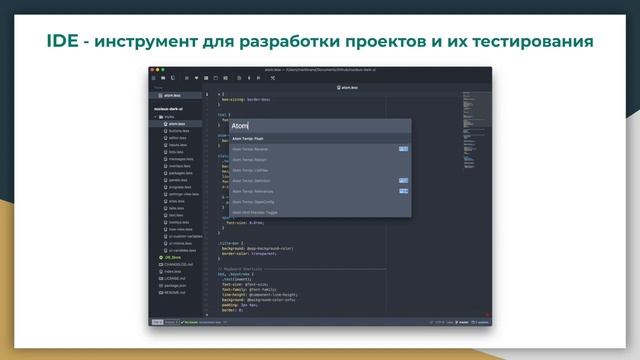Open settings-view.less in the tree view
Image resolution: width=640 pixels, height=360 pixels.
coord(181,194)
